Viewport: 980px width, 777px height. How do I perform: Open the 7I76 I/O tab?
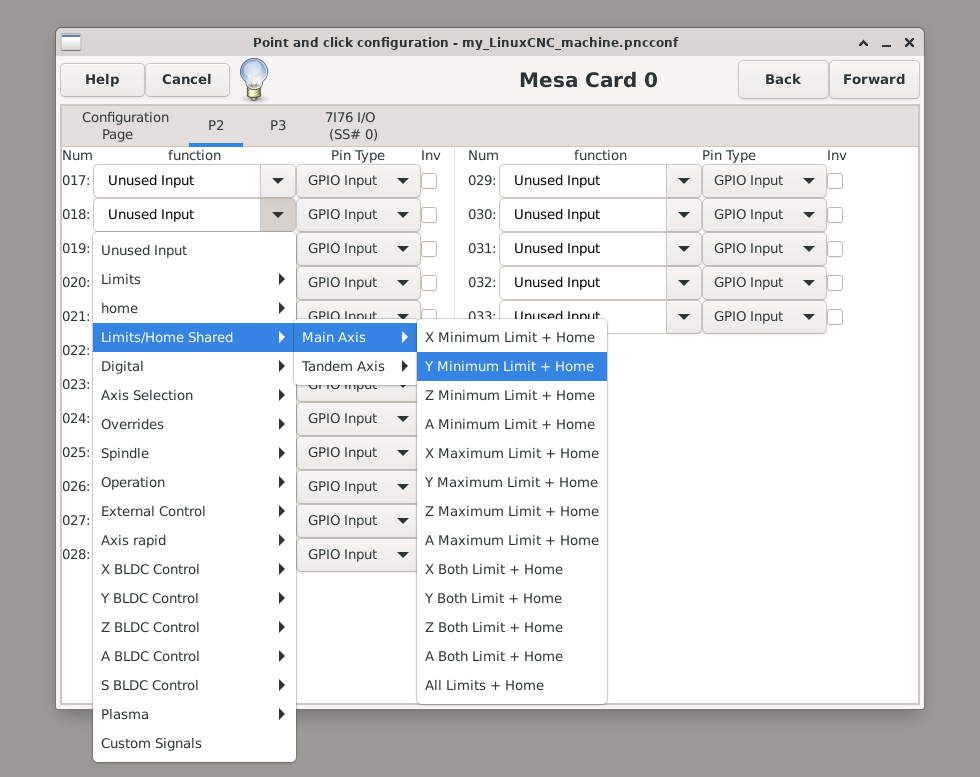coord(352,126)
